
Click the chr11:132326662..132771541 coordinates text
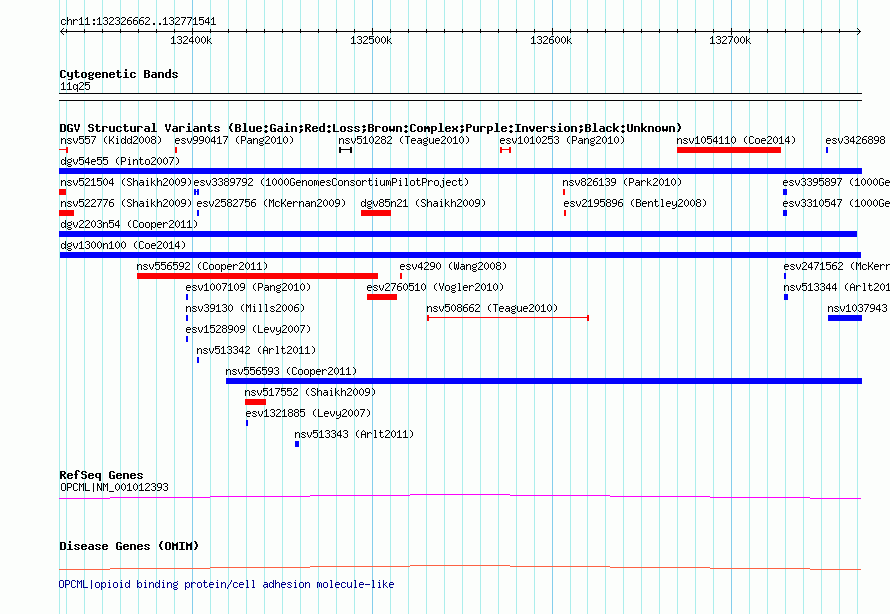point(138,22)
